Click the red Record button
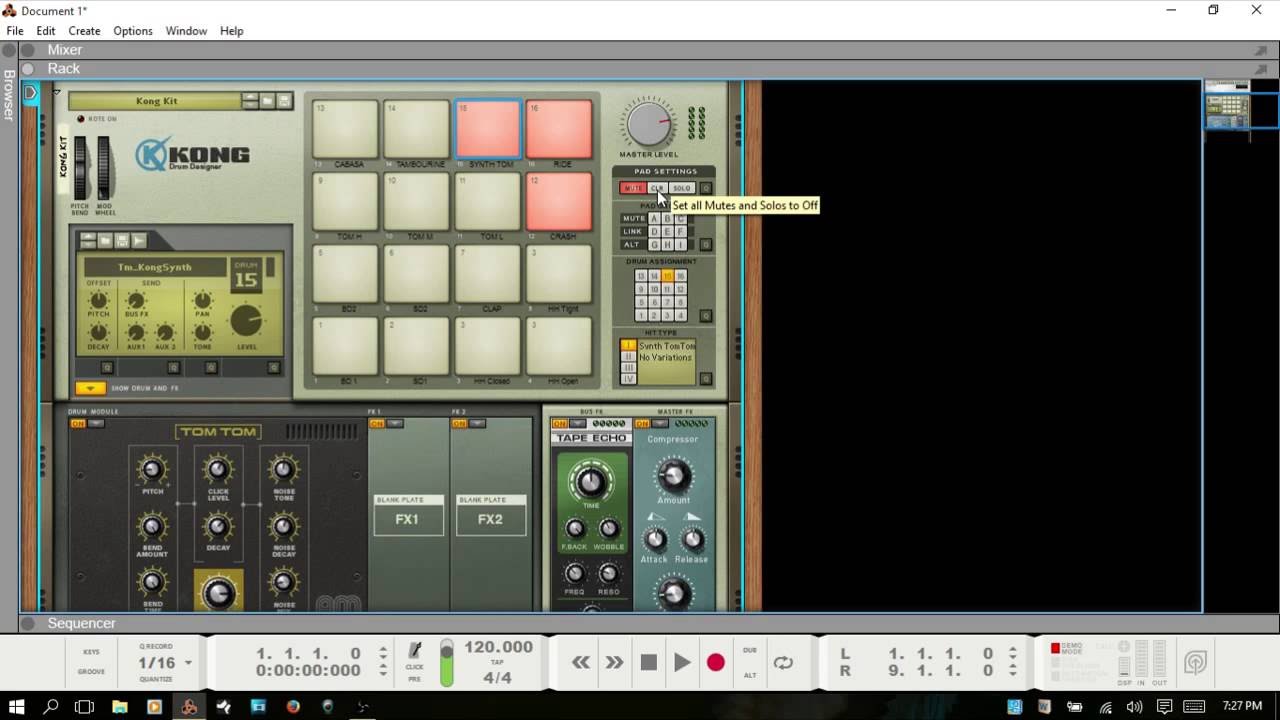Viewport: 1280px width, 720px height. tap(715, 662)
